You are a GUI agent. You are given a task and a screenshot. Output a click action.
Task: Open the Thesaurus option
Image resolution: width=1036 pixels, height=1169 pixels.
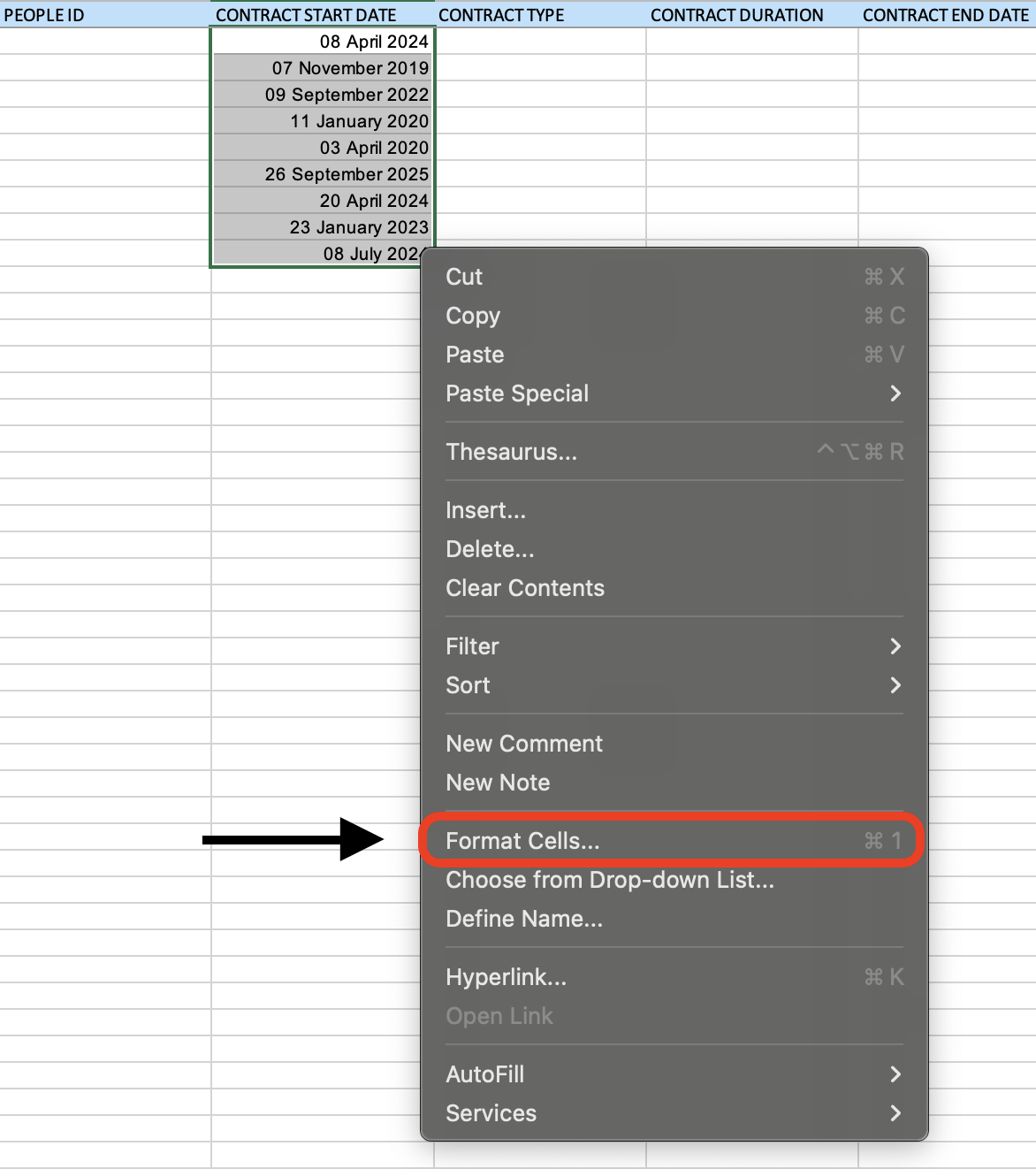tap(511, 452)
